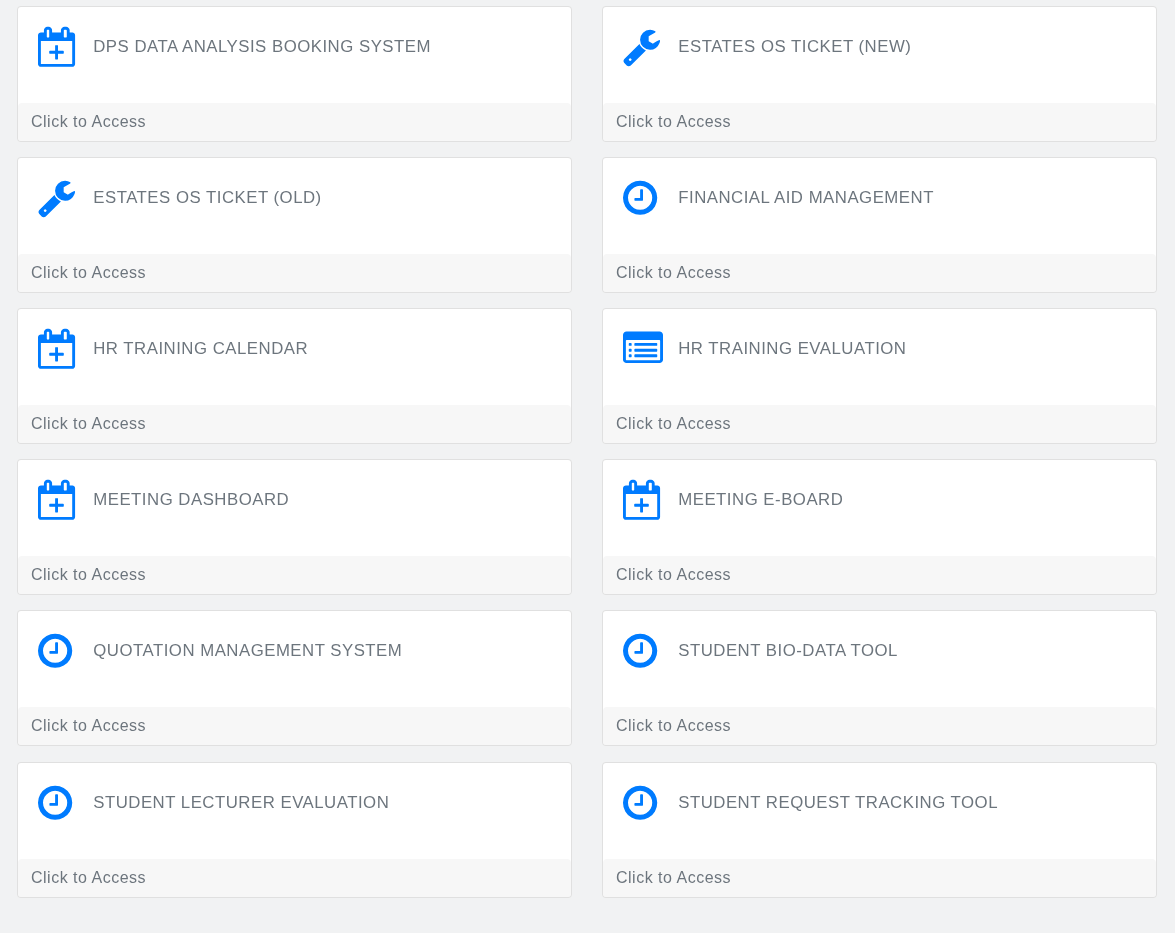Click to Access under Quotation Management System
Screen dimensions: 1175x933
point(88,725)
